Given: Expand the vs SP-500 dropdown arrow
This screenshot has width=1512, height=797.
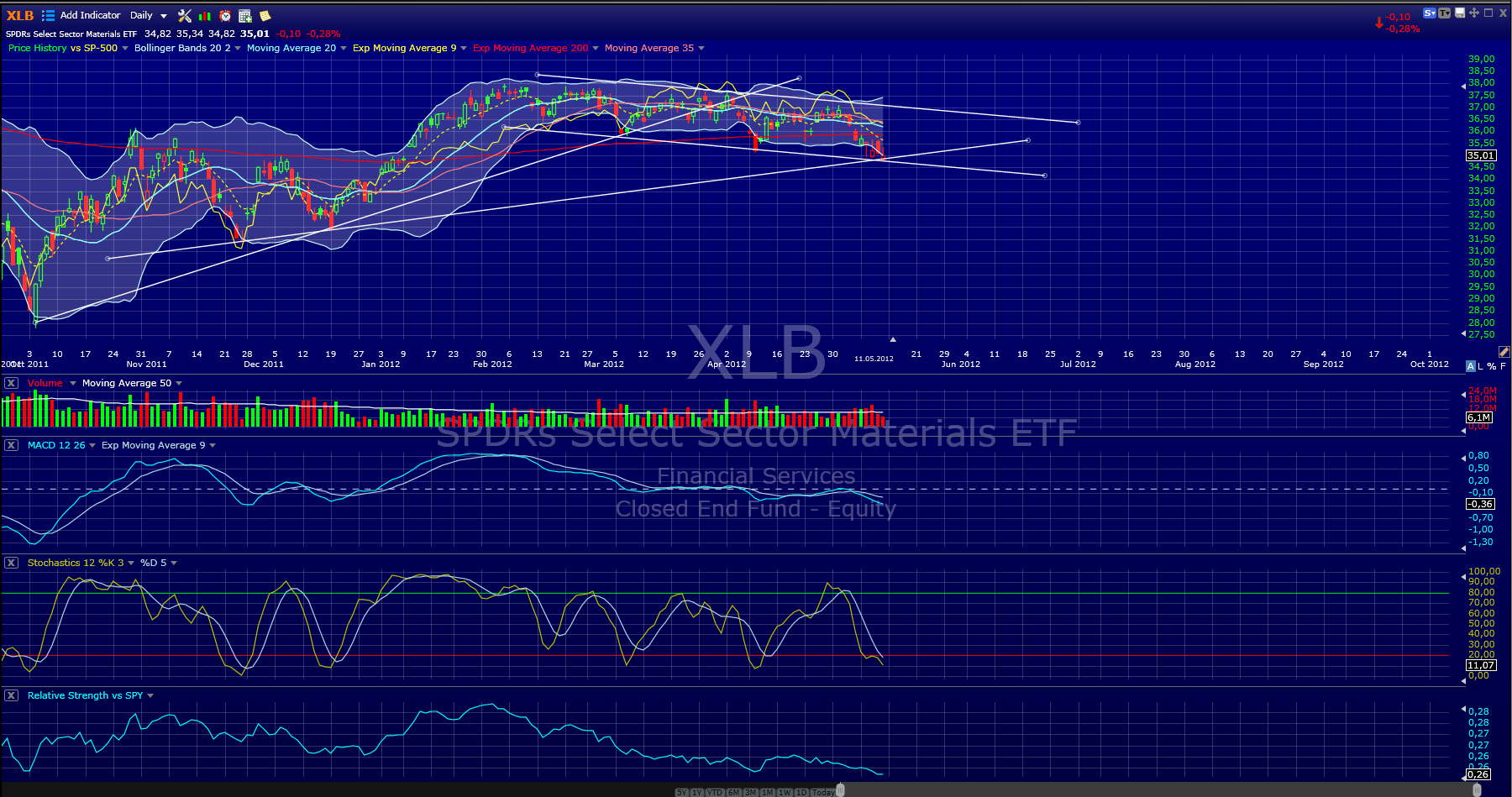Looking at the screenshot, I should tap(125, 48).
